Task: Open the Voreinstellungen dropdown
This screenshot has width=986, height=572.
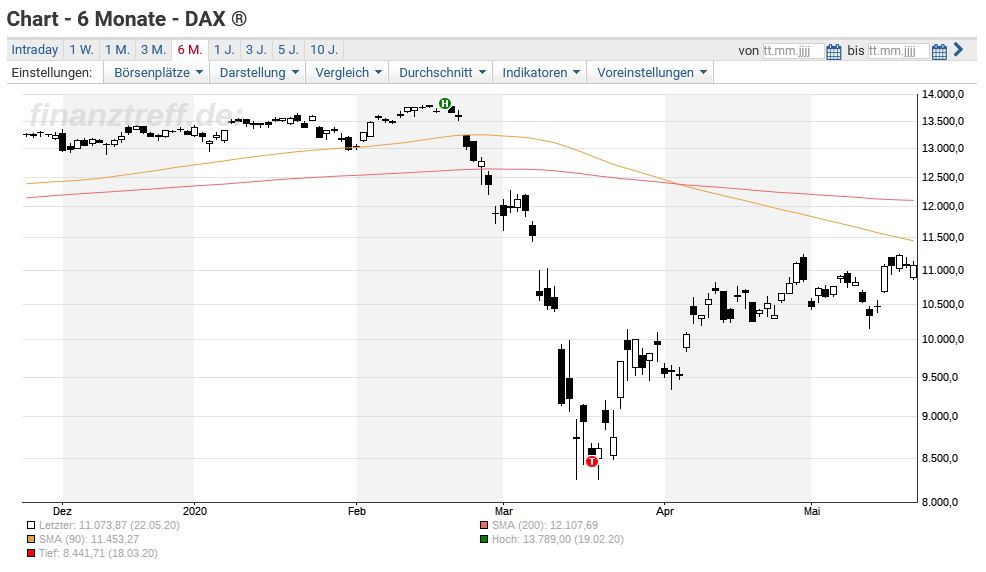Action: click(x=651, y=72)
